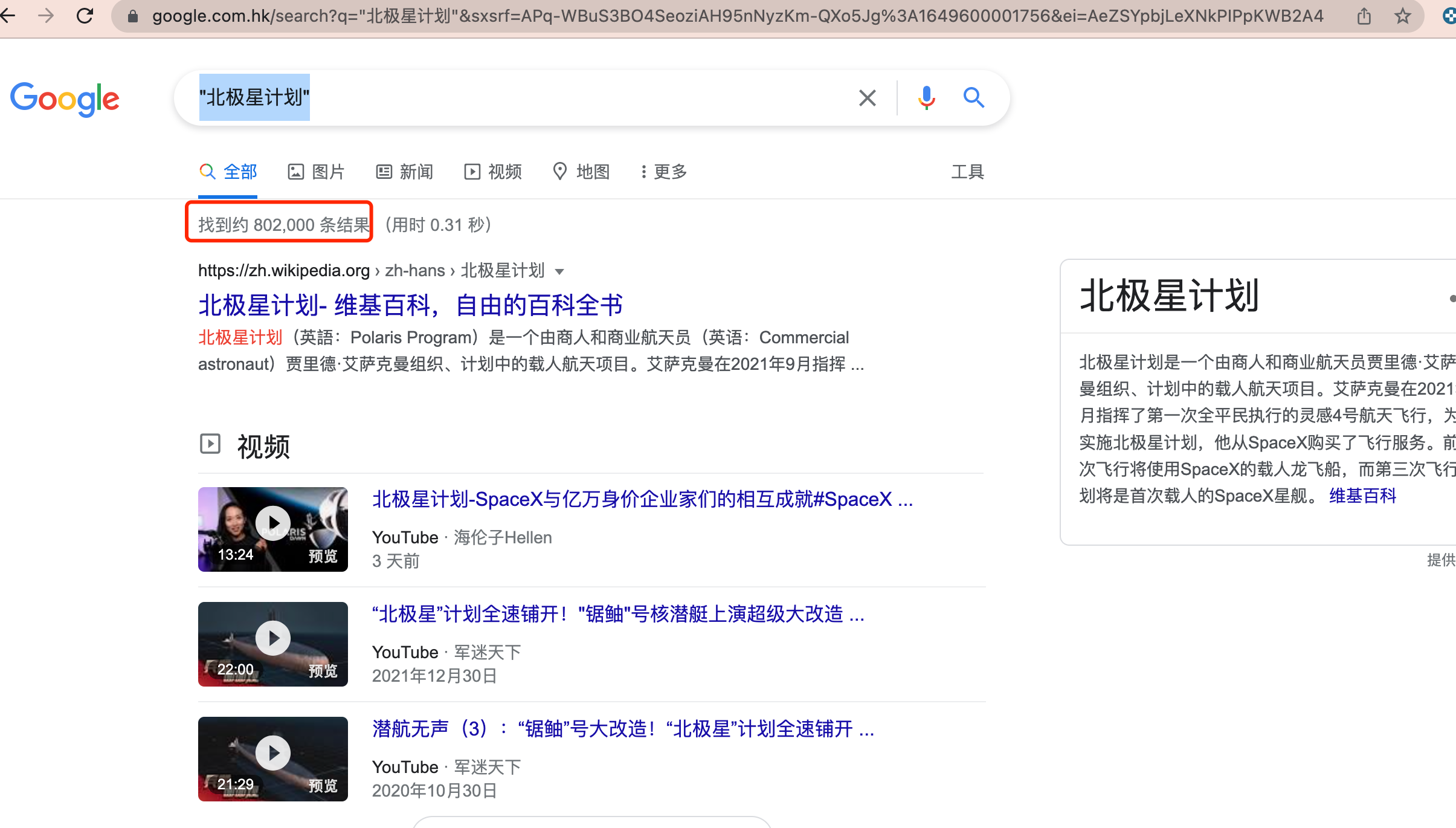Screen dimensions: 1456x828
Task: Open 潜航无声 (3) video link
Action: click(623, 729)
